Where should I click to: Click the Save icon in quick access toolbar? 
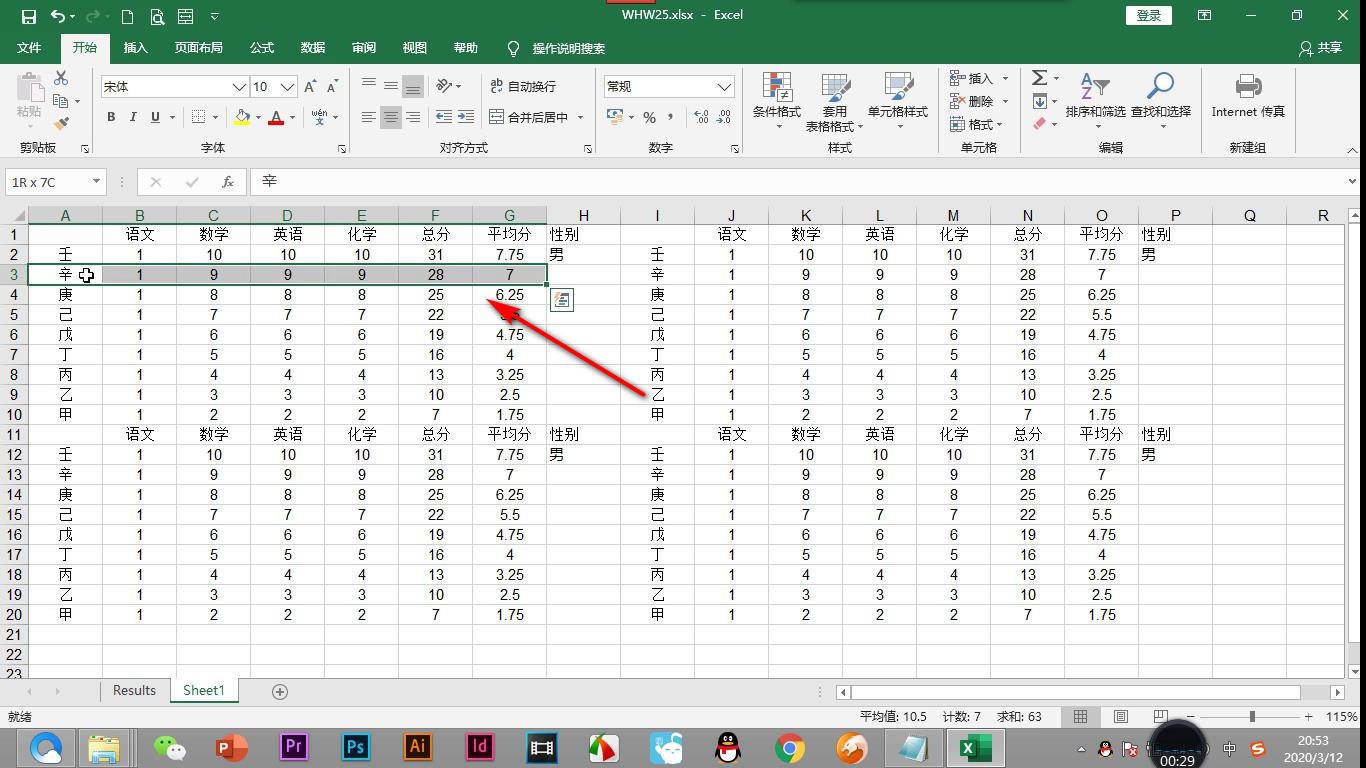tap(28, 16)
